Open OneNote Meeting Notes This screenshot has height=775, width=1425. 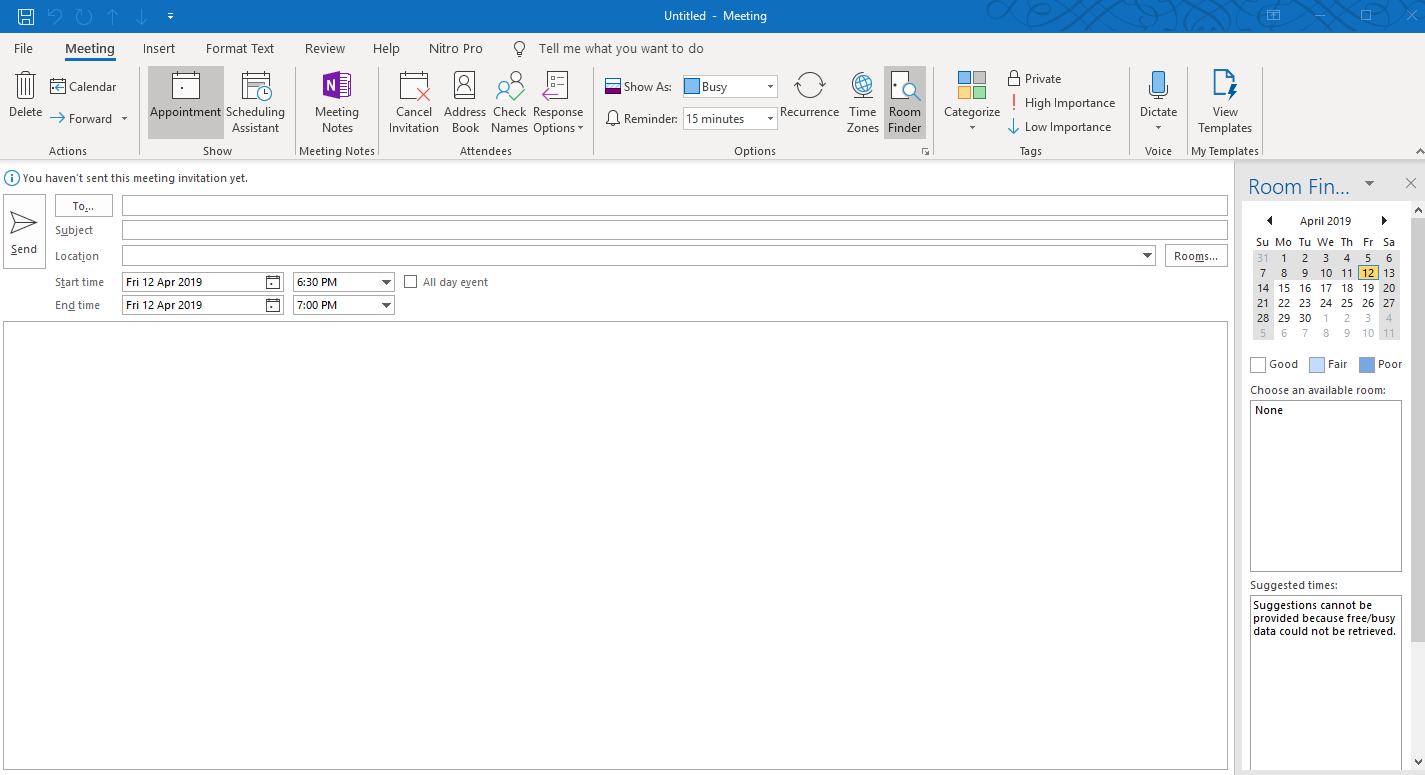point(337,102)
